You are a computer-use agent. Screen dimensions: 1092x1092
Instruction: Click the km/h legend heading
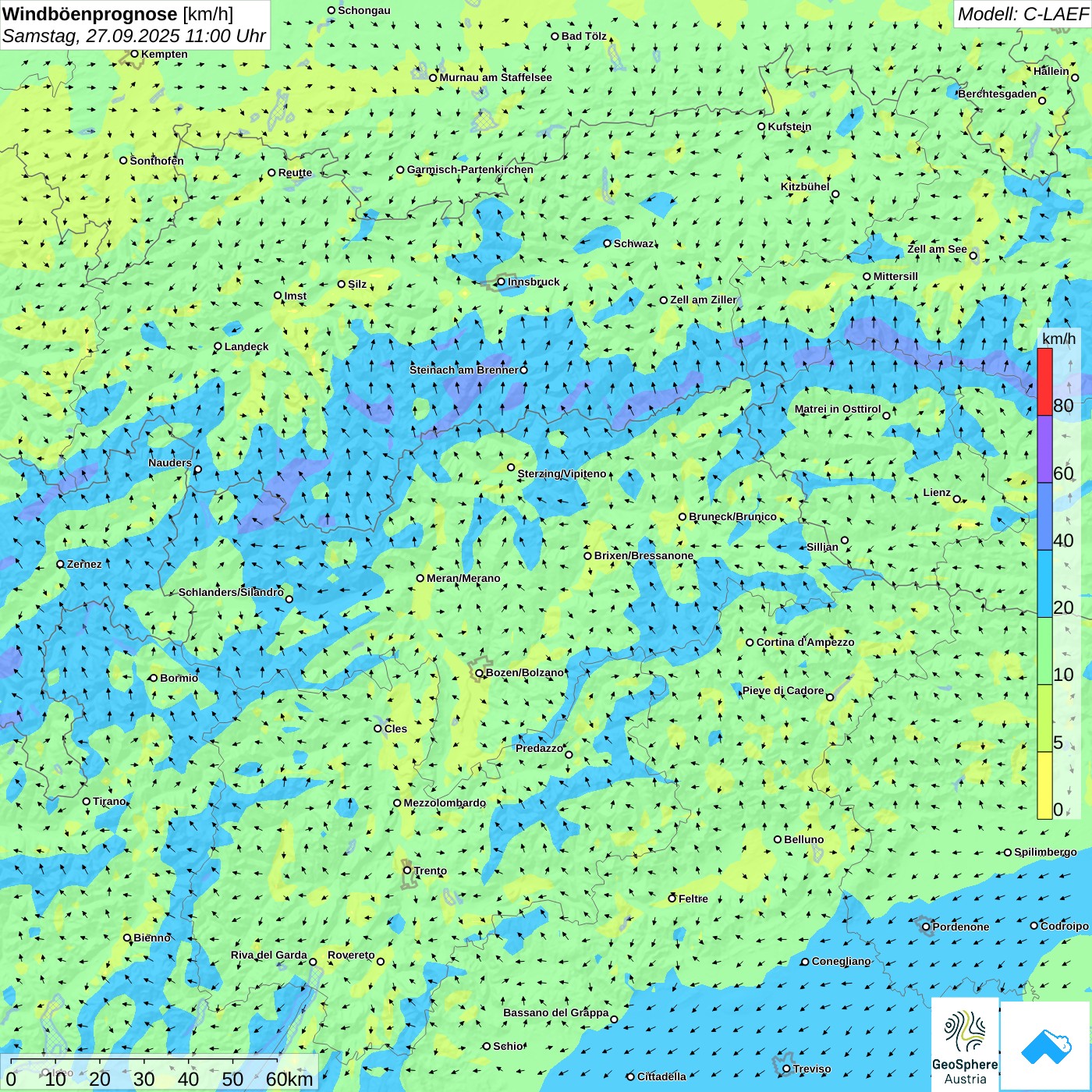coord(1059,339)
